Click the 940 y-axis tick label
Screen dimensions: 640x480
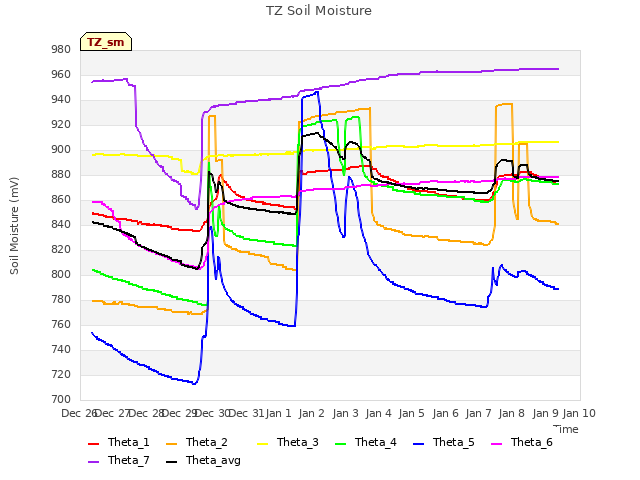61,100
